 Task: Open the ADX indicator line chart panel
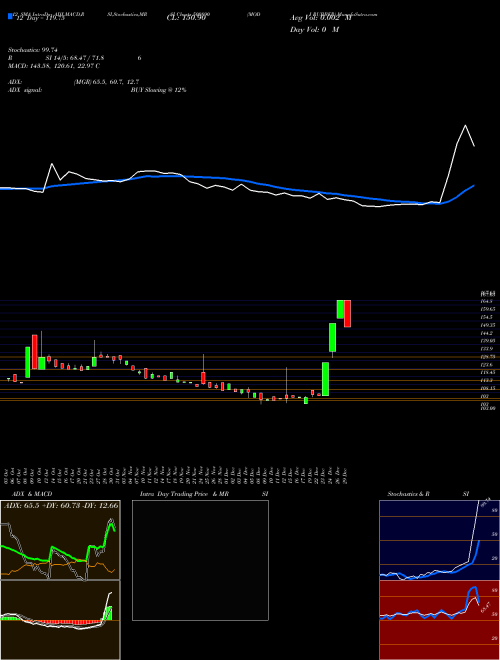click(60, 540)
